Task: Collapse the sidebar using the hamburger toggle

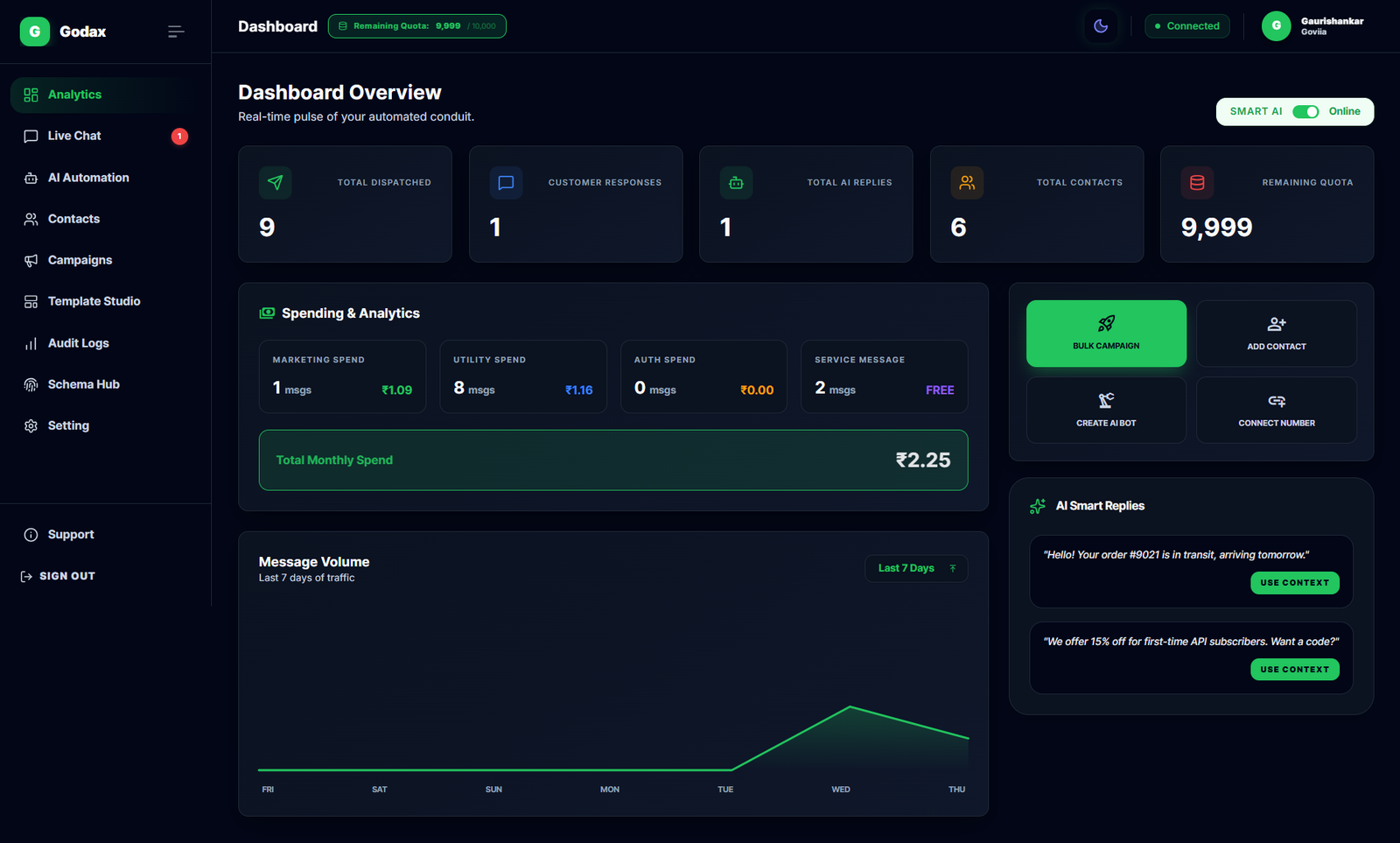Action: [176, 31]
